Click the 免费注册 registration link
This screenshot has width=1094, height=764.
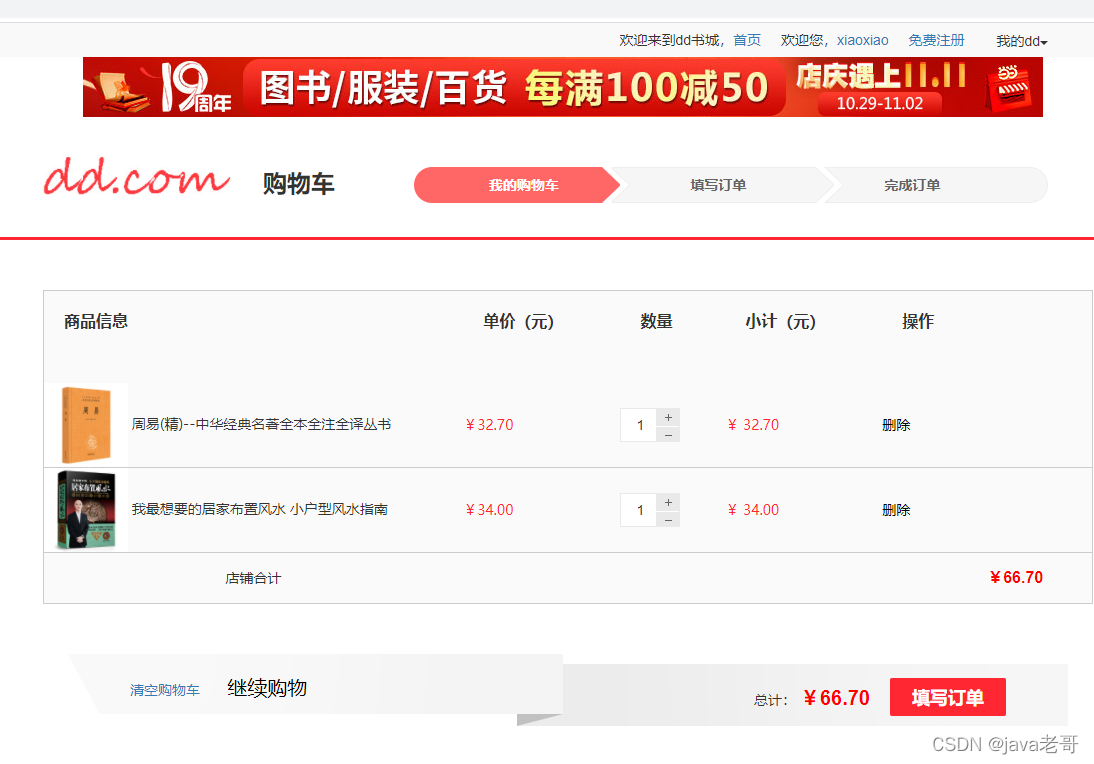coord(936,40)
